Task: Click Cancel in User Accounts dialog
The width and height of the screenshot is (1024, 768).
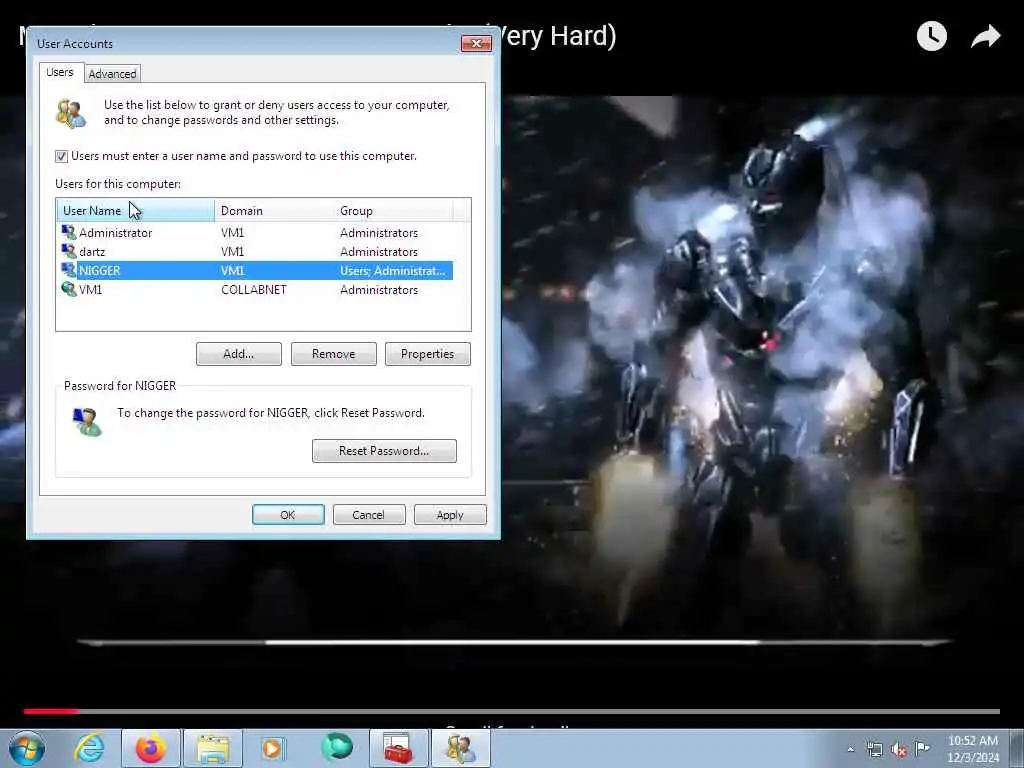Action: (x=369, y=515)
